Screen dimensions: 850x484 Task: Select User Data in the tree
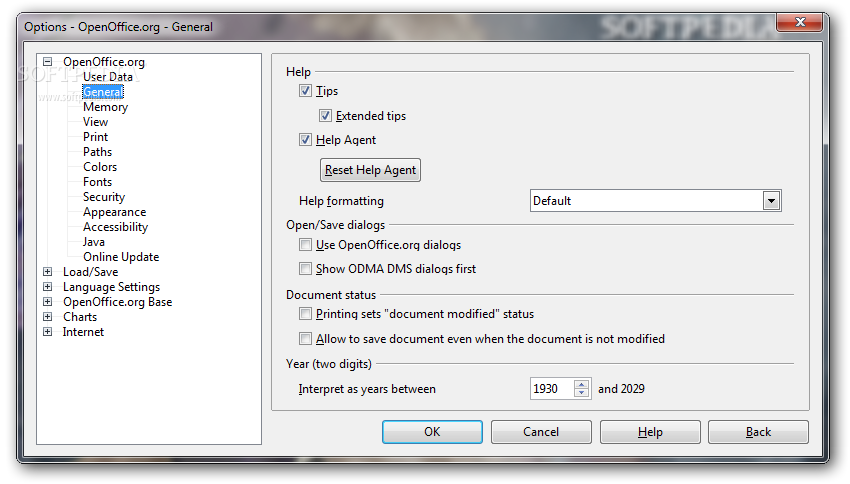click(107, 77)
